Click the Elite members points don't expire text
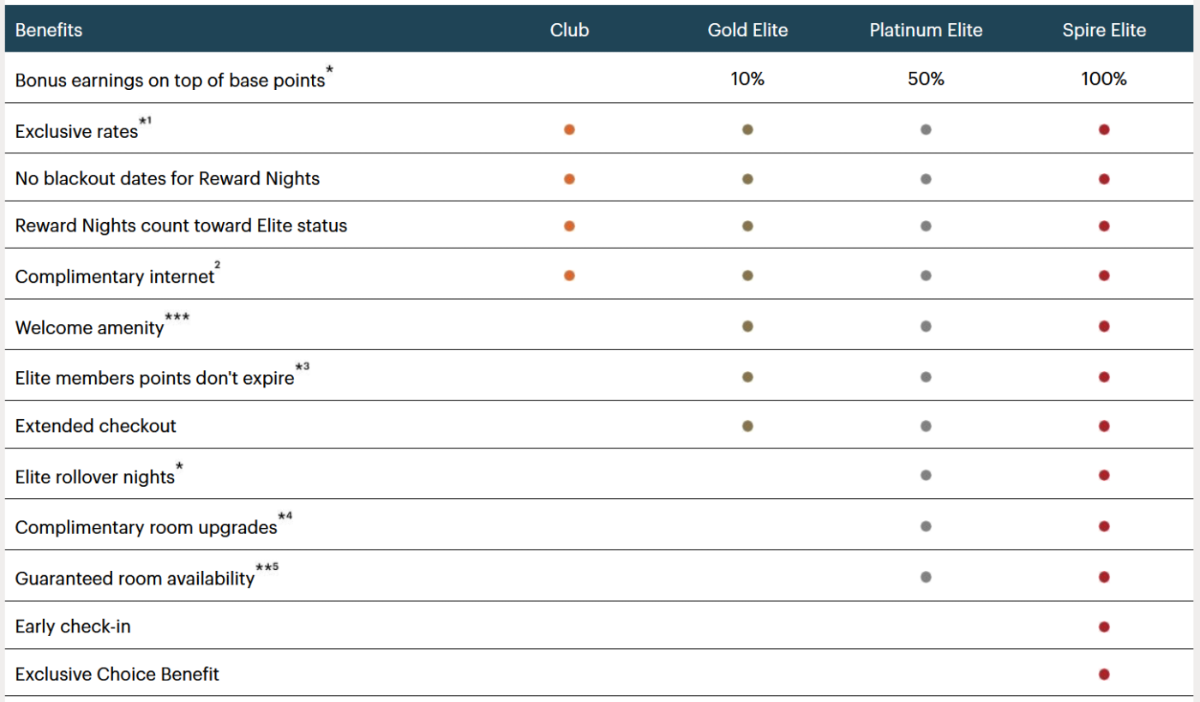The height and width of the screenshot is (702, 1200). click(x=155, y=378)
